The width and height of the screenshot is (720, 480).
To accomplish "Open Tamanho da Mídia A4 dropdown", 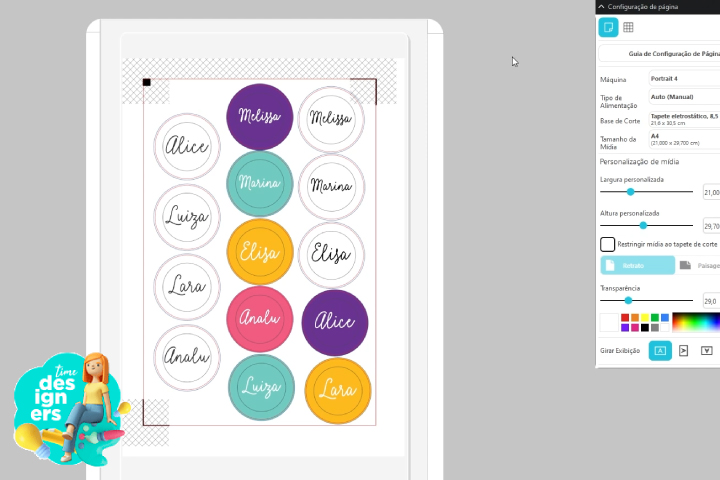I will click(x=683, y=139).
